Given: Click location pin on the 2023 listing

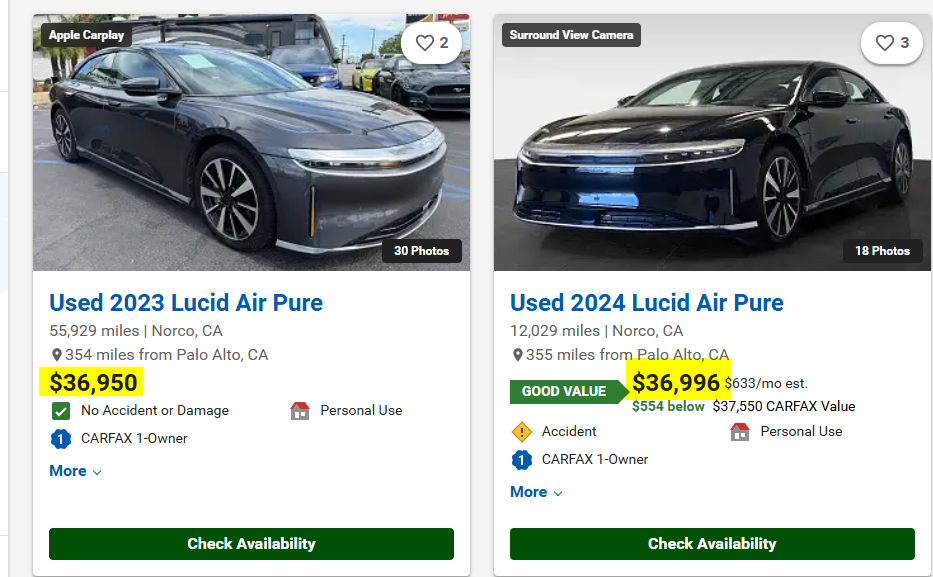Looking at the screenshot, I should click(56, 355).
